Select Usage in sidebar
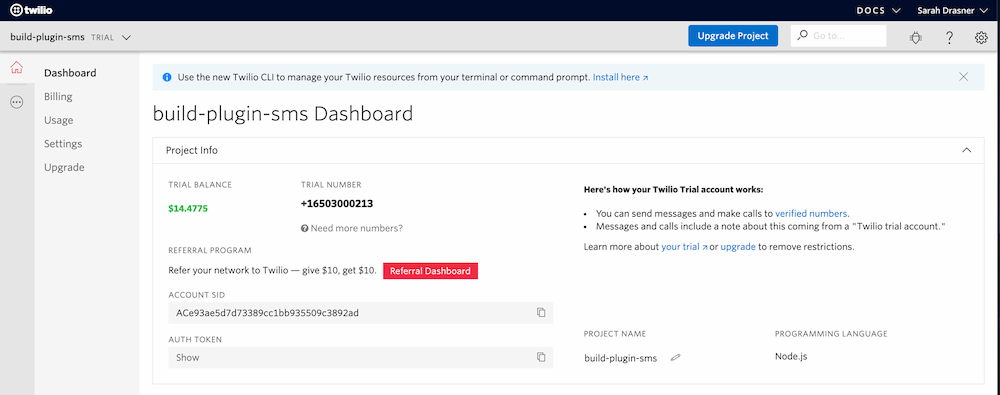 click(59, 120)
